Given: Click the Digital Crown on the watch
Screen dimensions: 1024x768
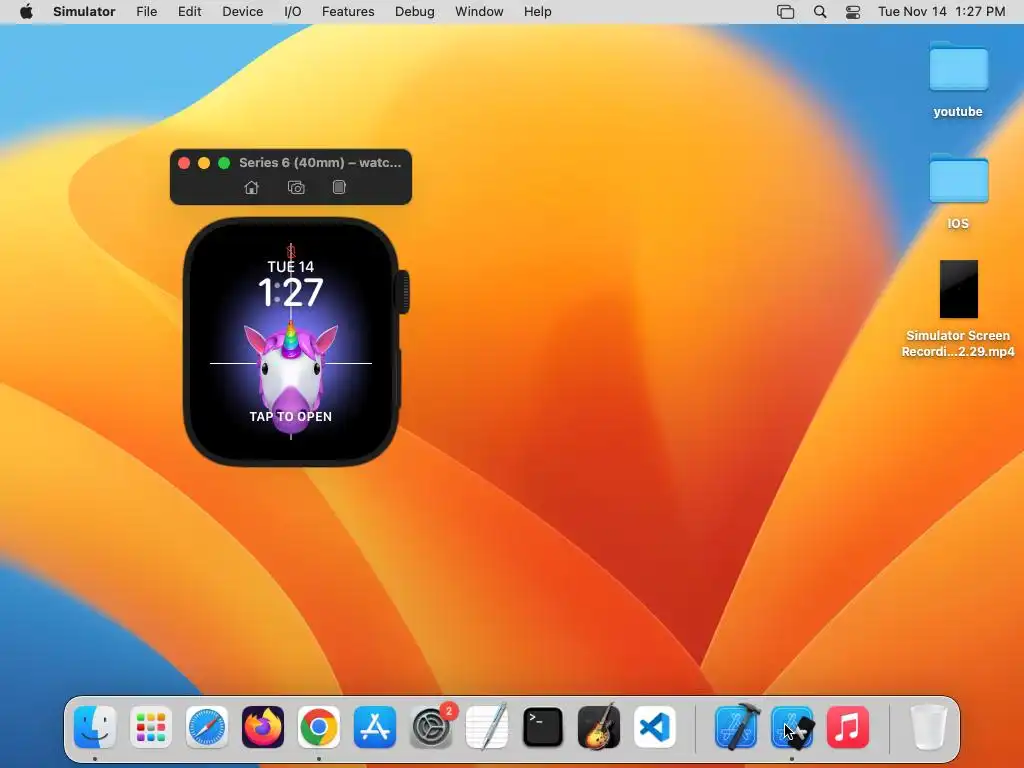Looking at the screenshot, I should (x=404, y=292).
